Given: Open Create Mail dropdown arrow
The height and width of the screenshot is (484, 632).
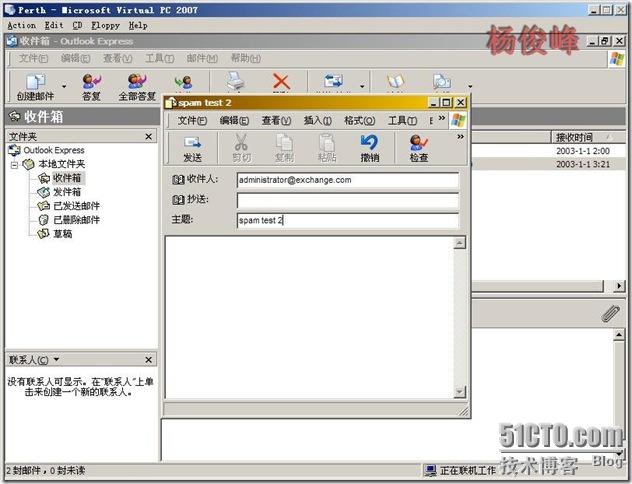Looking at the screenshot, I should tap(64, 86).
